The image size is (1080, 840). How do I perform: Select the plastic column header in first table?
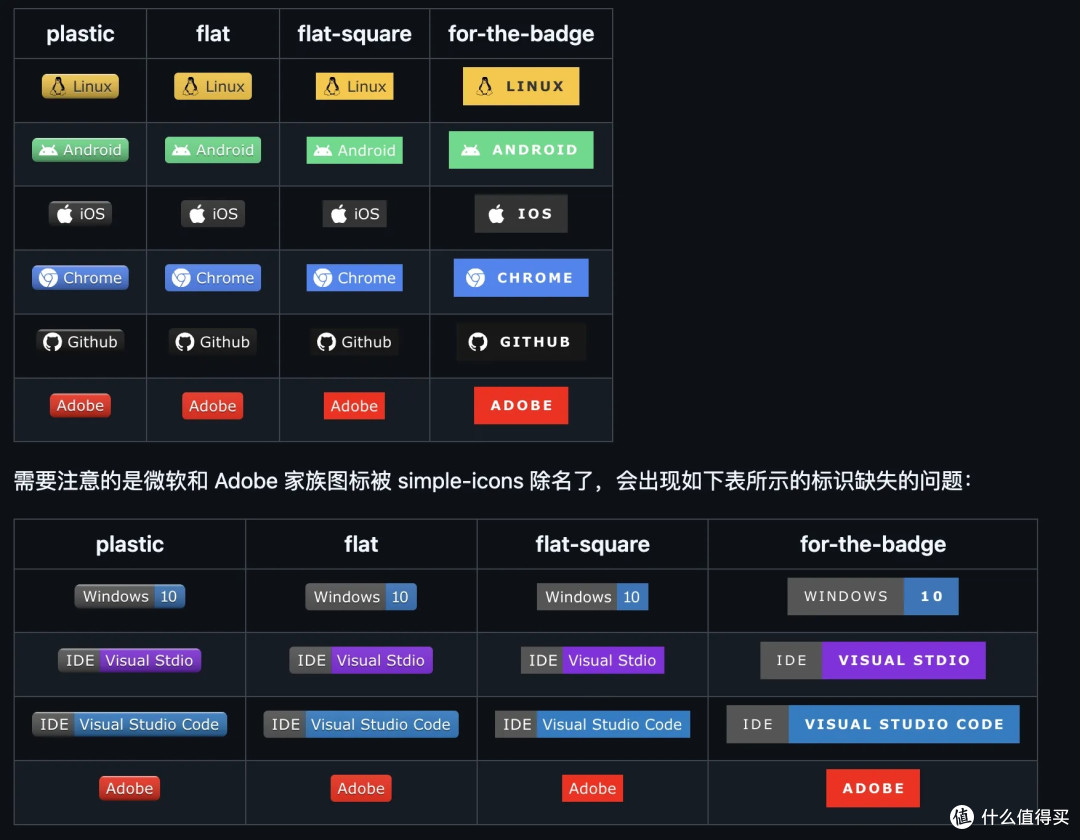(x=80, y=33)
